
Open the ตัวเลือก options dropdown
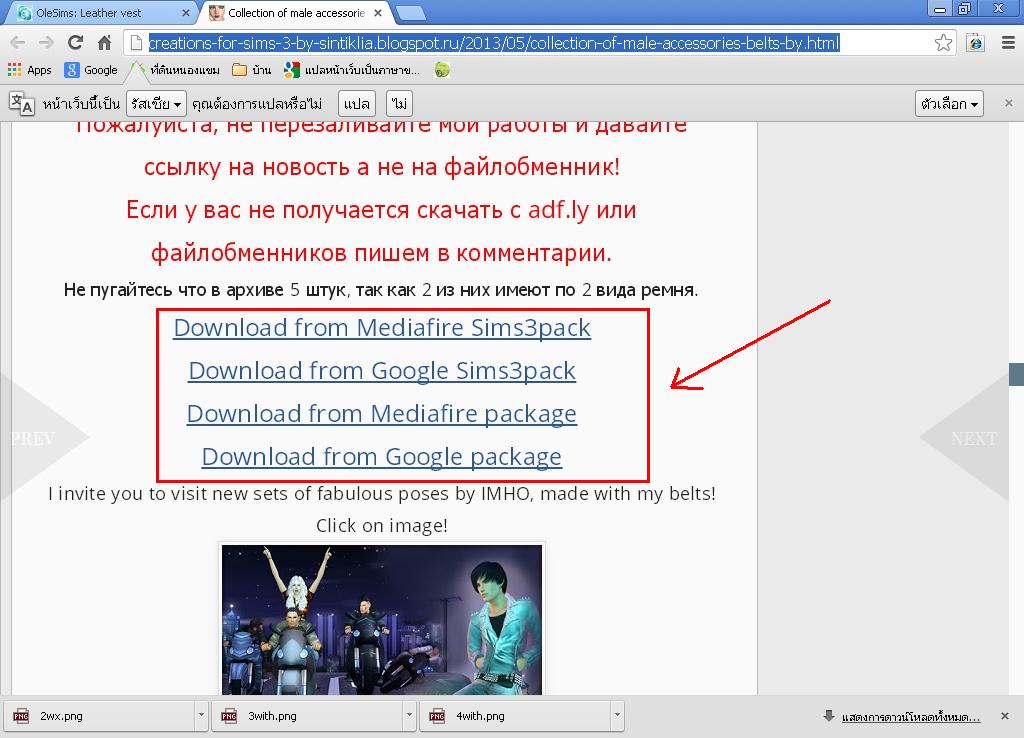click(949, 103)
